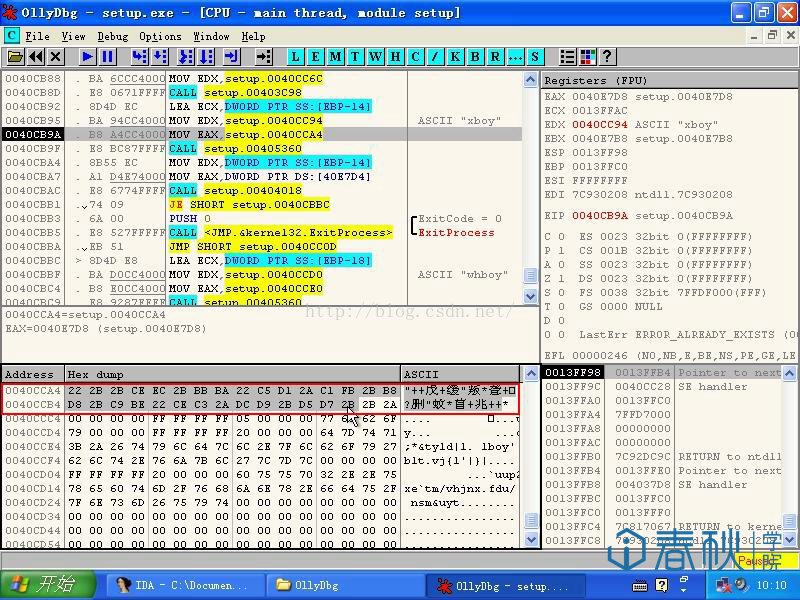This screenshot has width=800, height=600.
Task: Open appearance options colored grid icon
Action: (x=587, y=57)
